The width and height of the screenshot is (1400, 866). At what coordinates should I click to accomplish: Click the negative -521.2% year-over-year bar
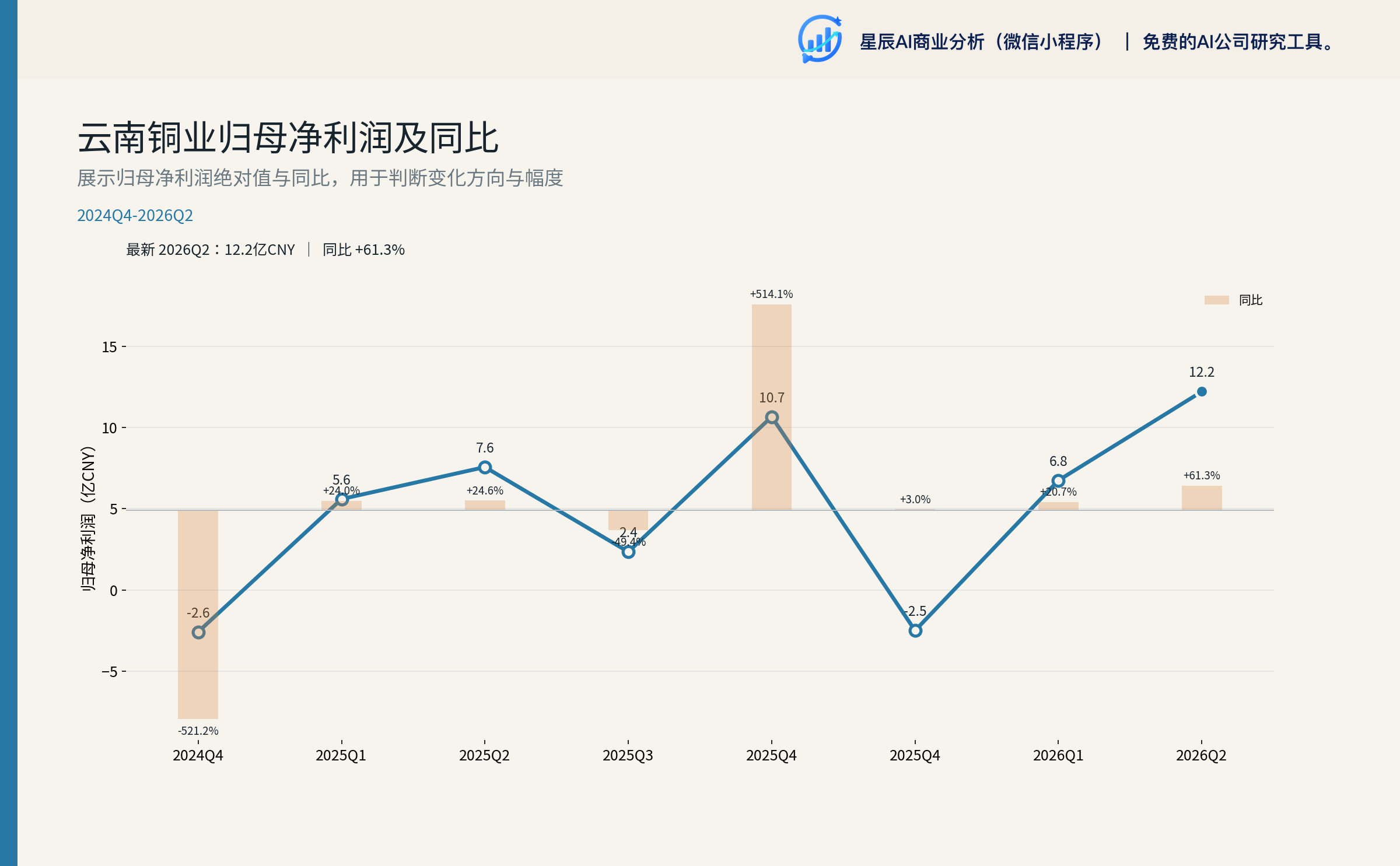[198, 615]
